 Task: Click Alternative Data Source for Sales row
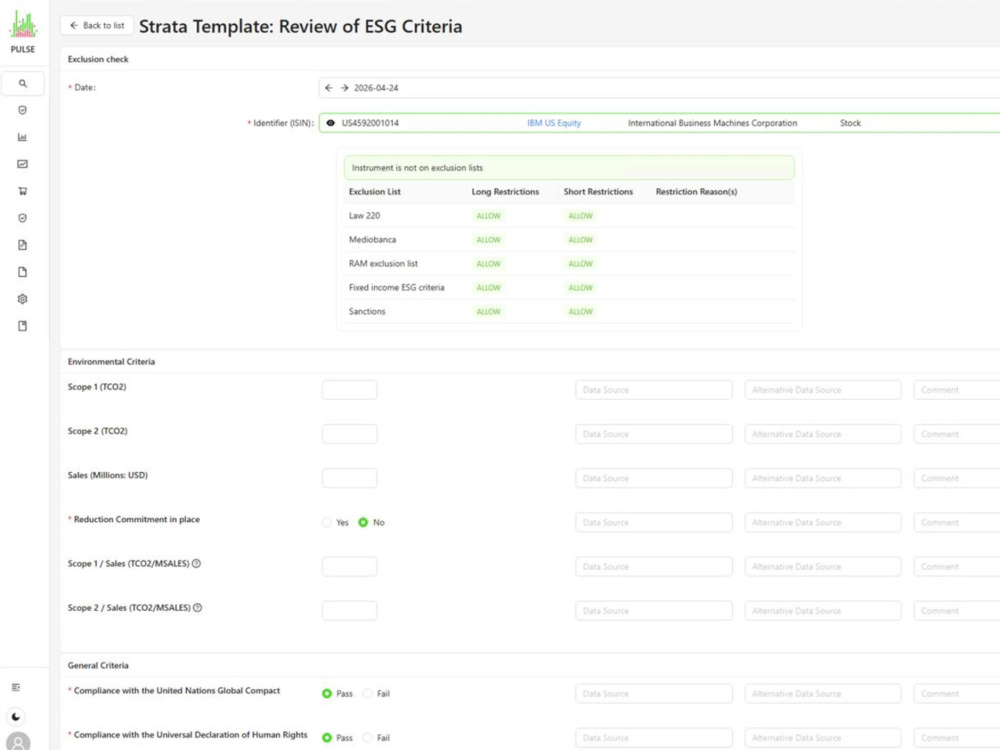click(823, 478)
